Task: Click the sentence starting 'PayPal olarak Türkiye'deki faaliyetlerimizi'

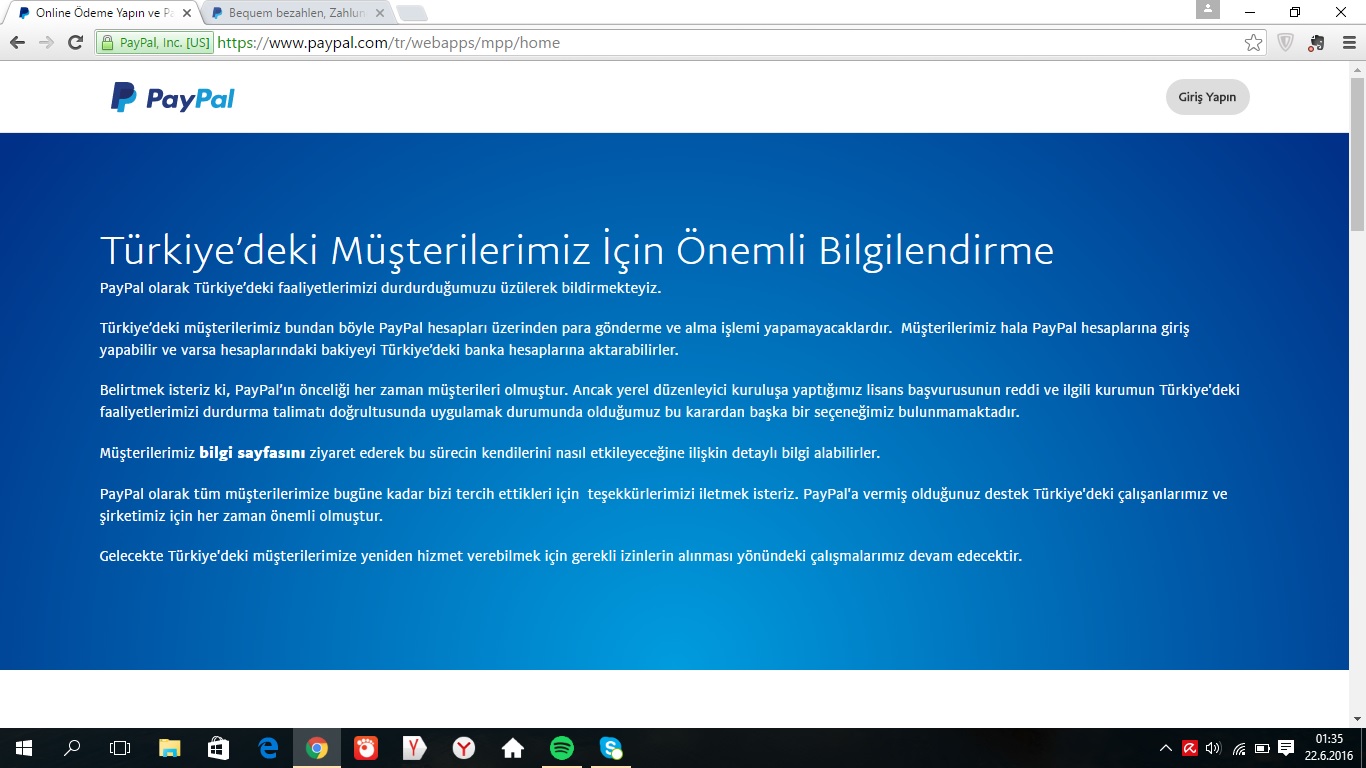Action: click(x=381, y=288)
